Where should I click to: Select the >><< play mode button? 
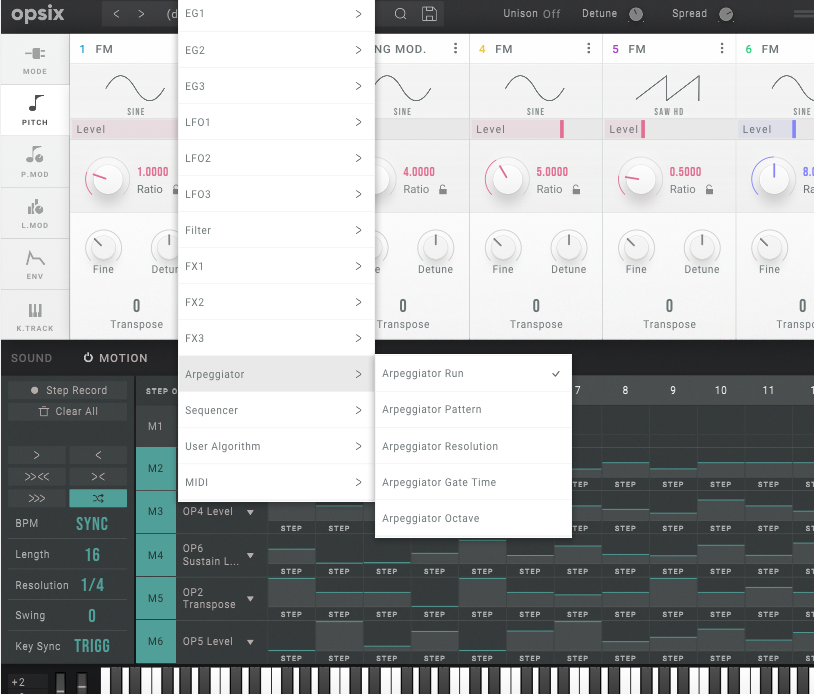36,477
